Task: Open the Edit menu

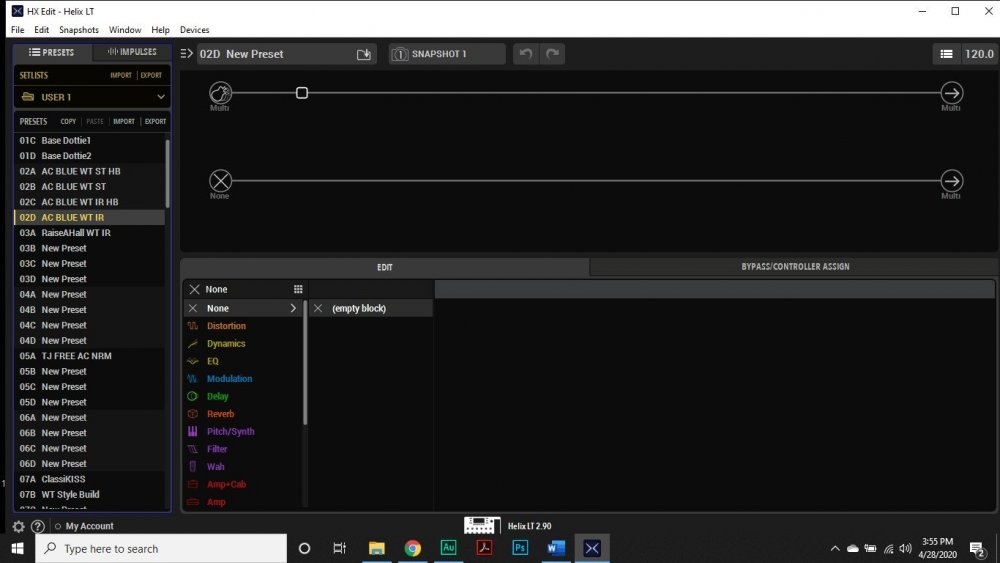Action: tap(41, 29)
